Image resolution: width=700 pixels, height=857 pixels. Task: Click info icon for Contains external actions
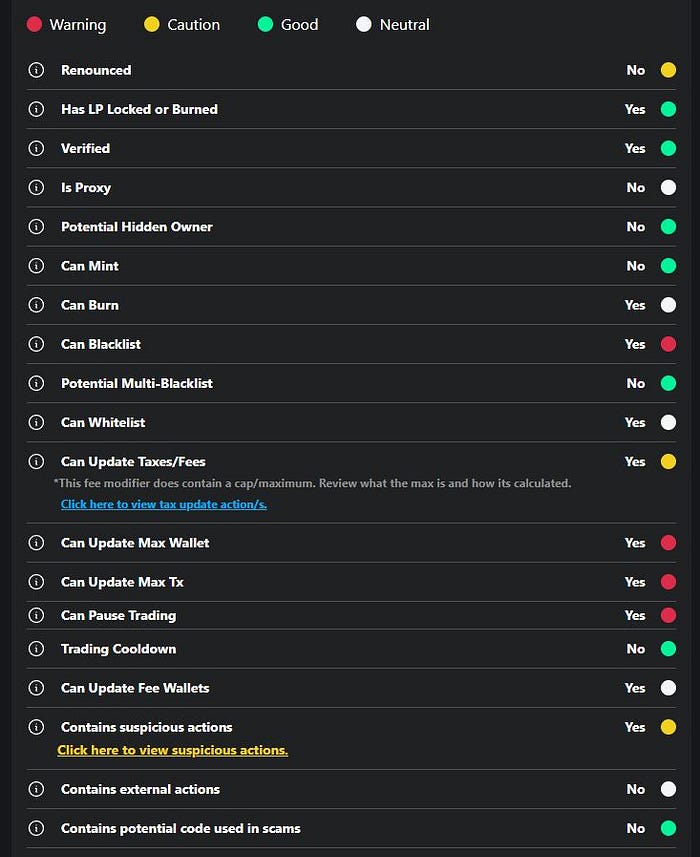tap(36, 789)
